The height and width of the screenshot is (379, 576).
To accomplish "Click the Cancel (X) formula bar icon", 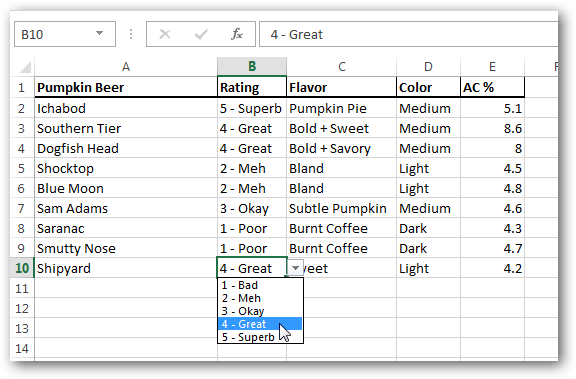I will pos(165,34).
